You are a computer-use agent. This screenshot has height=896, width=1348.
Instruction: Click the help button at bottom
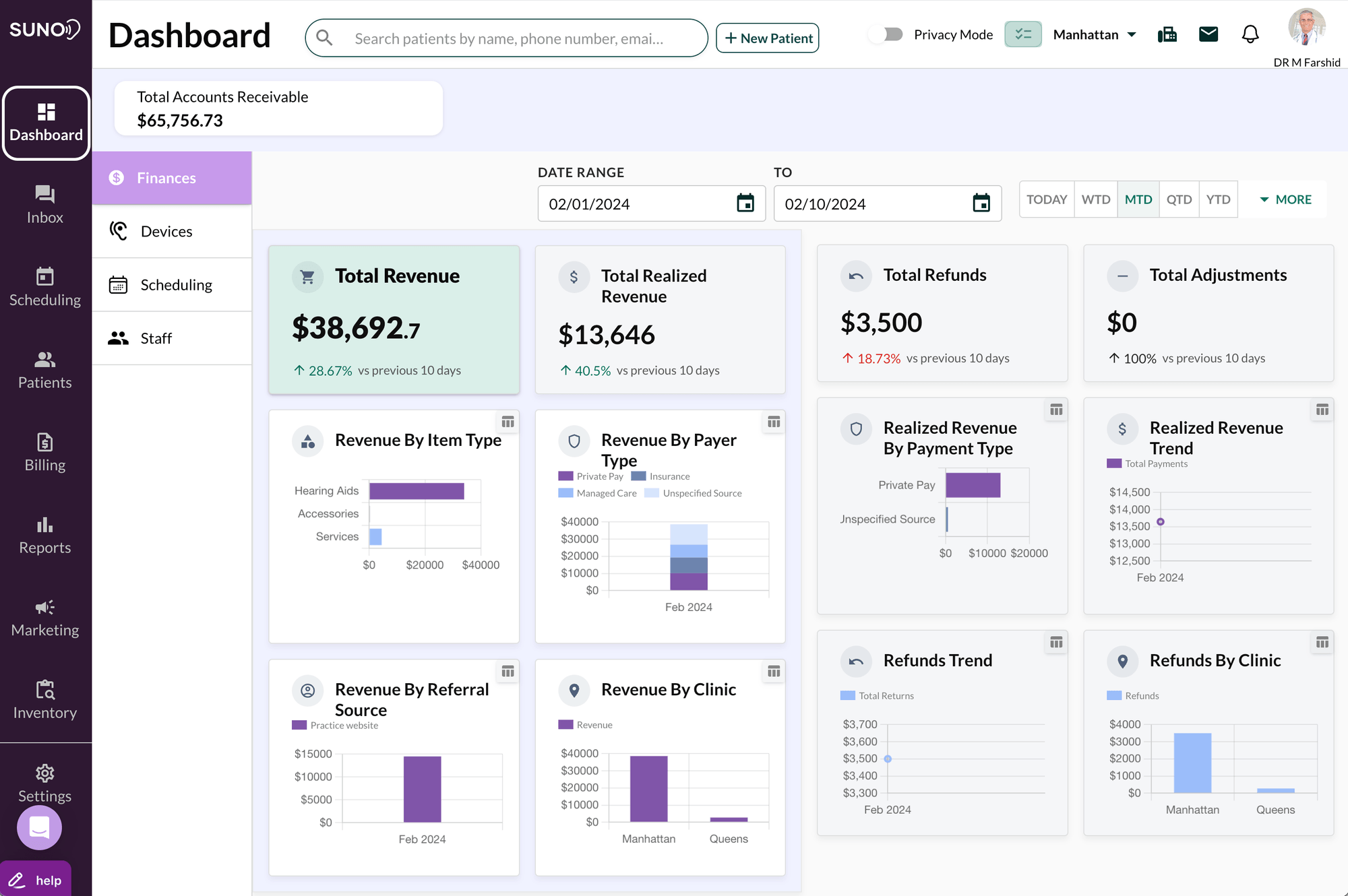(36, 880)
